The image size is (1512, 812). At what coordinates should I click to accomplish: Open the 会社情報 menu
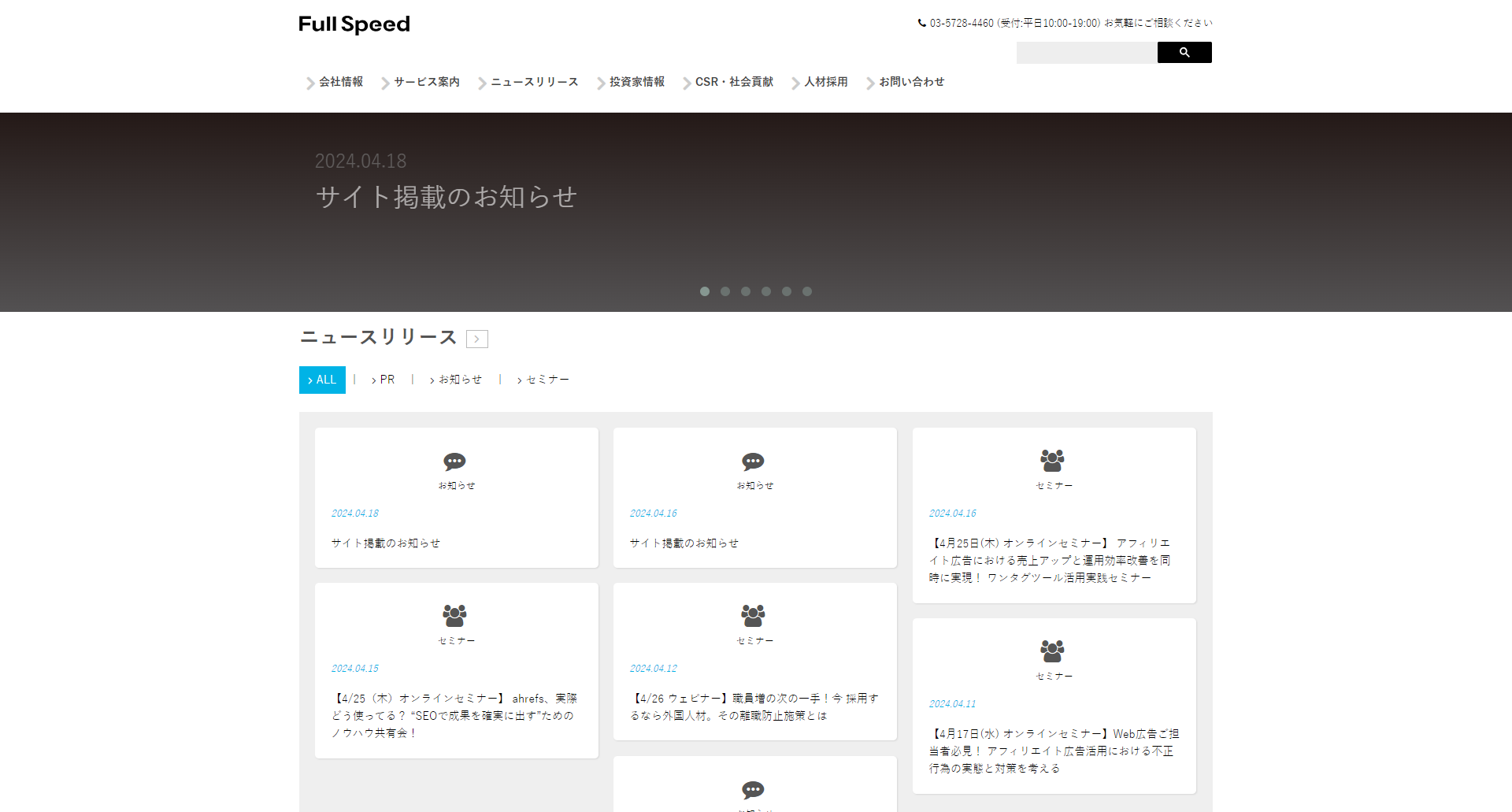click(x=341, y=82)
